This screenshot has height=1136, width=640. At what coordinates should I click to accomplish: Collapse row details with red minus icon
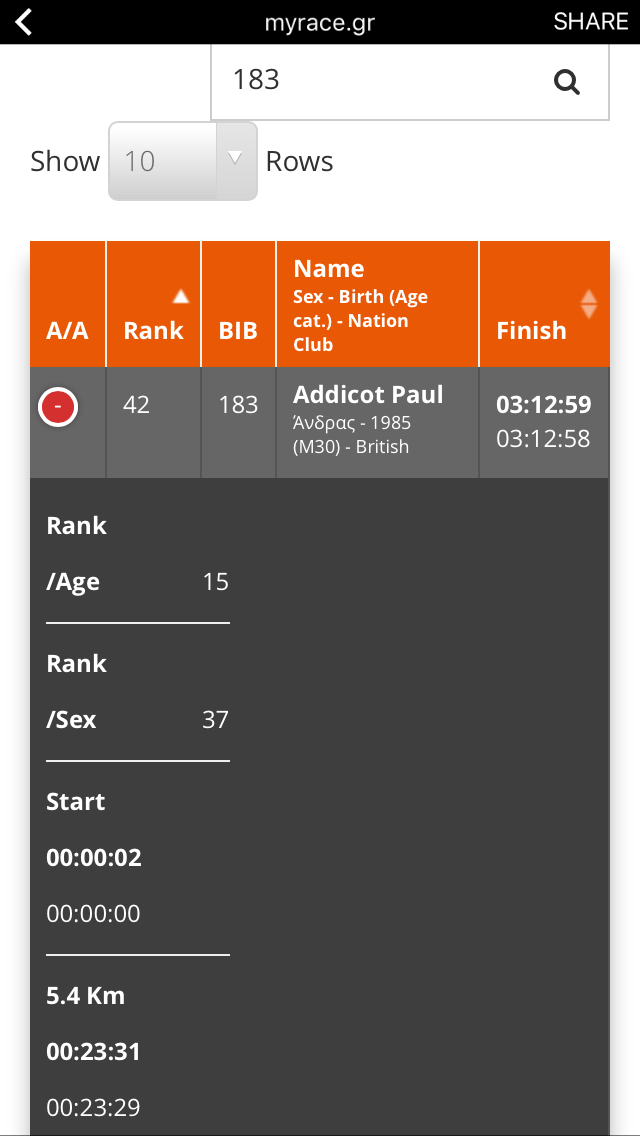point(58,407)
